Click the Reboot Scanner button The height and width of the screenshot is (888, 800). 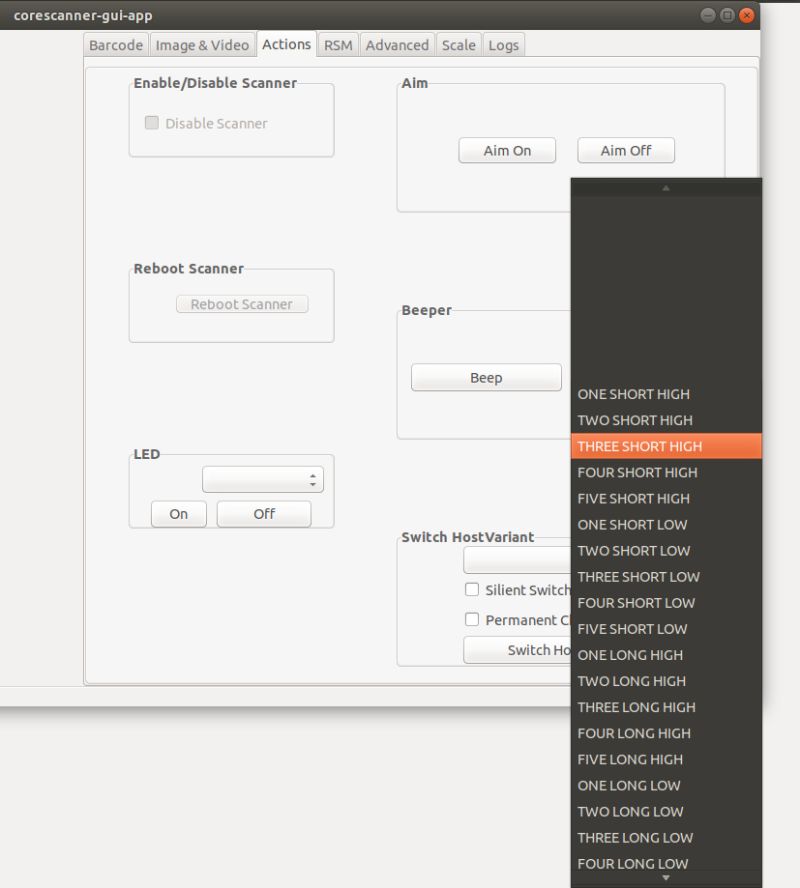(242, 304)
